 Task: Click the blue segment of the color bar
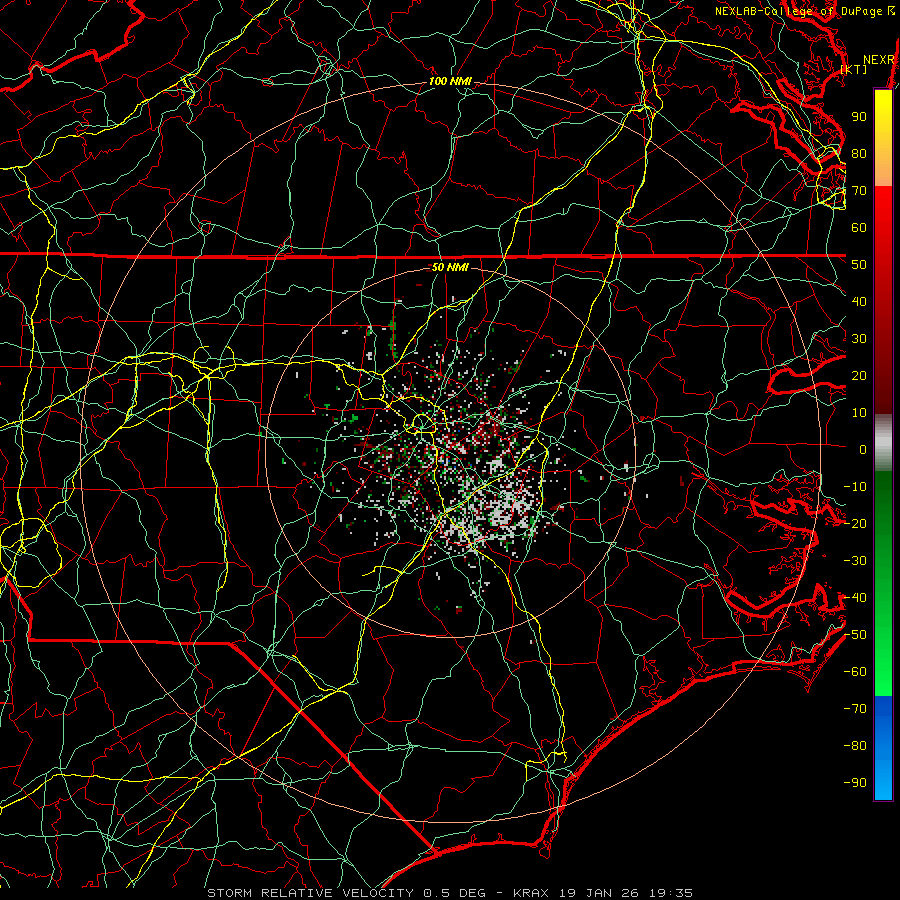click(x=883, y=747)
